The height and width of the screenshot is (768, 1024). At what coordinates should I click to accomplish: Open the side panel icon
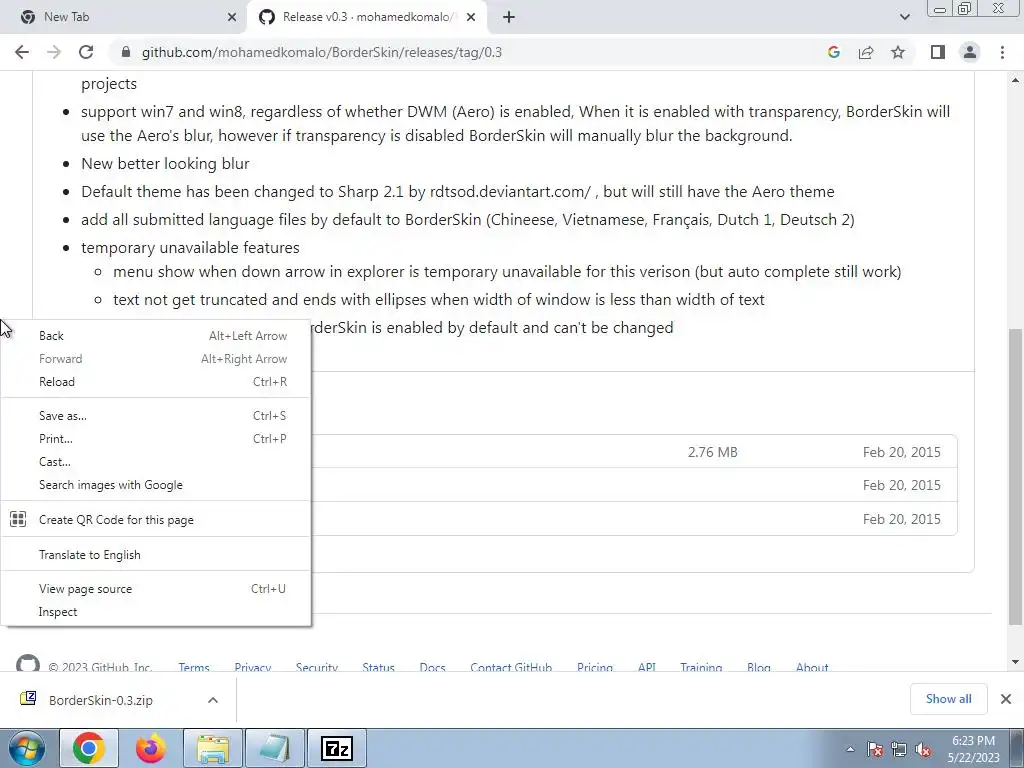(x=938, y=52)
